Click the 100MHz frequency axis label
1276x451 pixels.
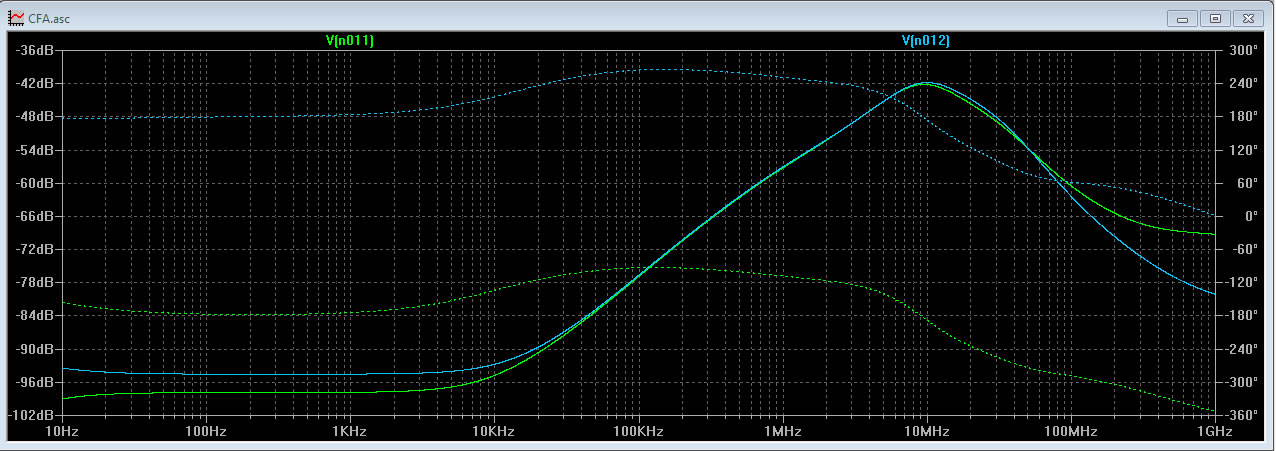click(x=1070, y=431)
